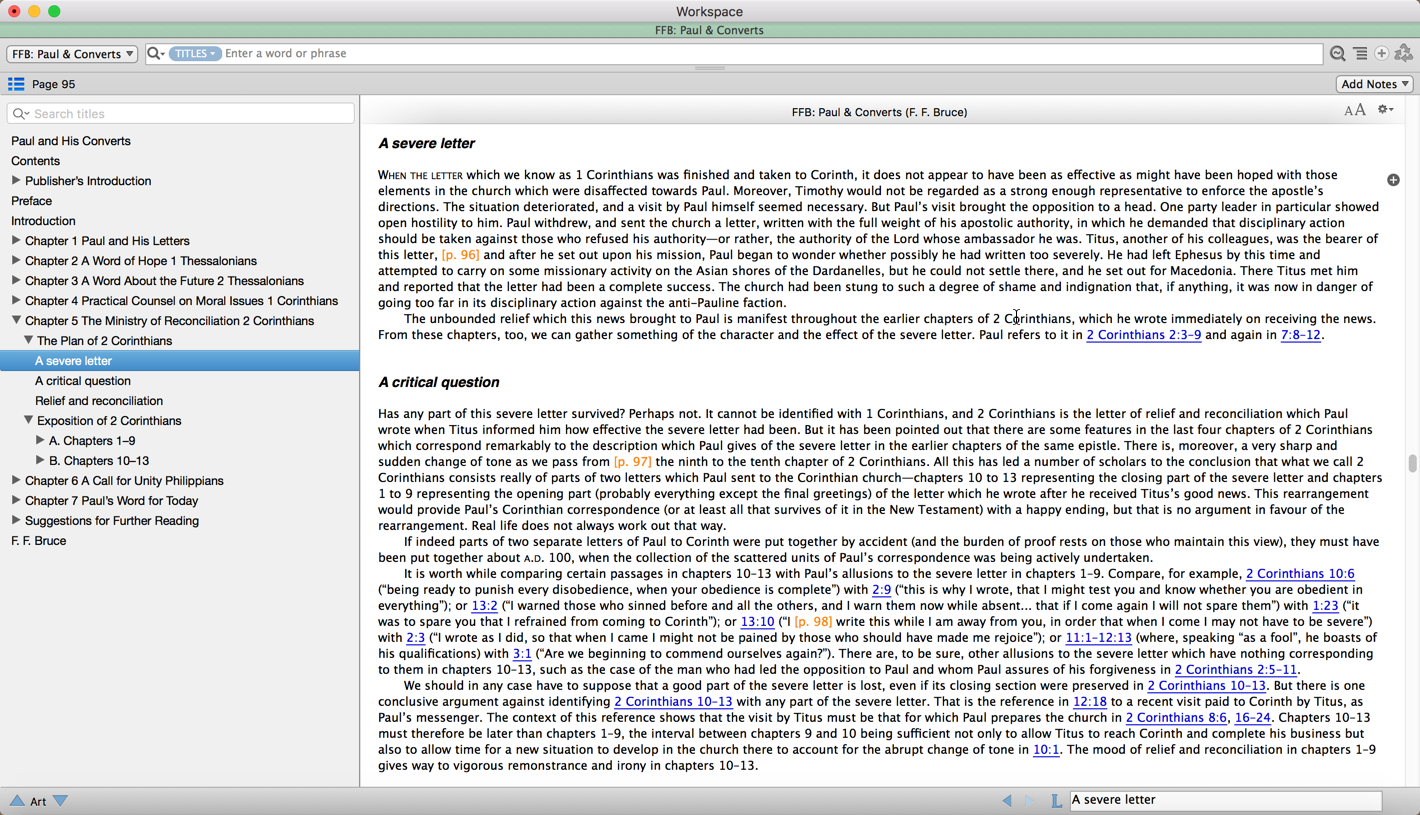Expand Publisher's Introduction
Screen dimensions: 1420x815
coord(16,181)
